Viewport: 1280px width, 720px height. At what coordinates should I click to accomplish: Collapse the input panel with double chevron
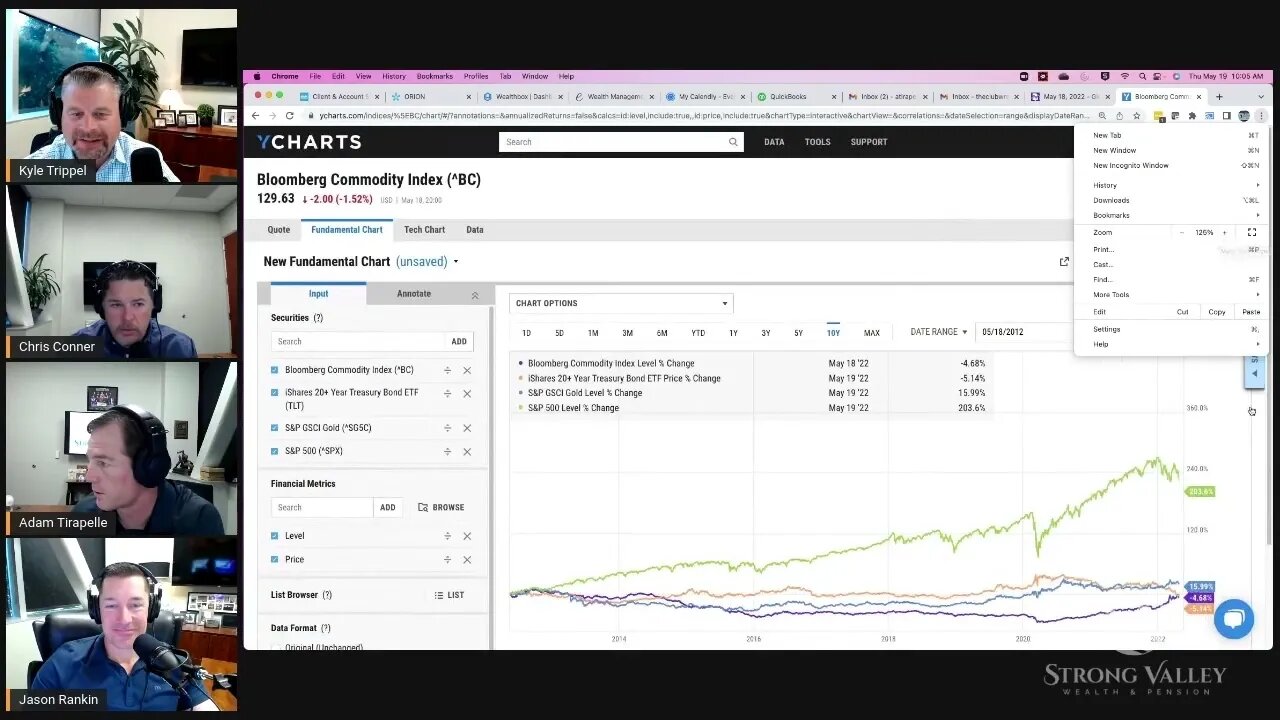(475, 295)
